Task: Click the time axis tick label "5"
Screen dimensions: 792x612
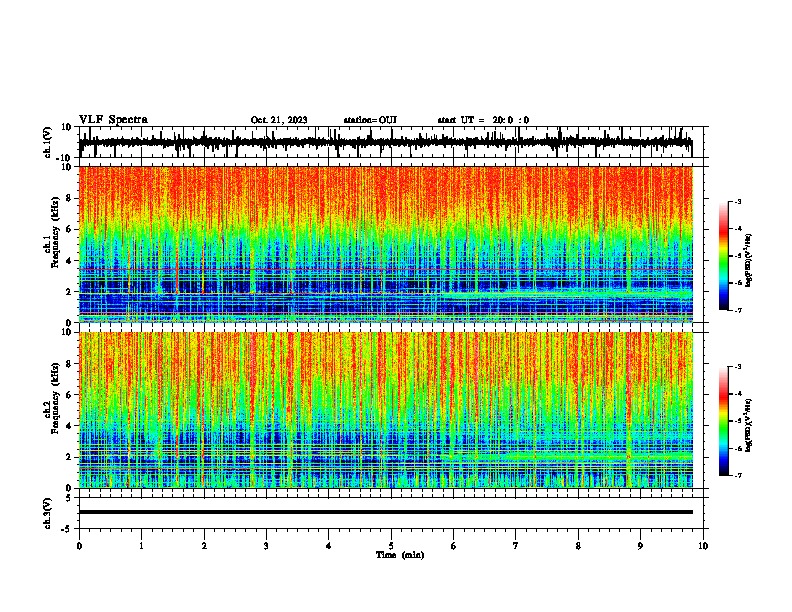Action: [391, 546]
